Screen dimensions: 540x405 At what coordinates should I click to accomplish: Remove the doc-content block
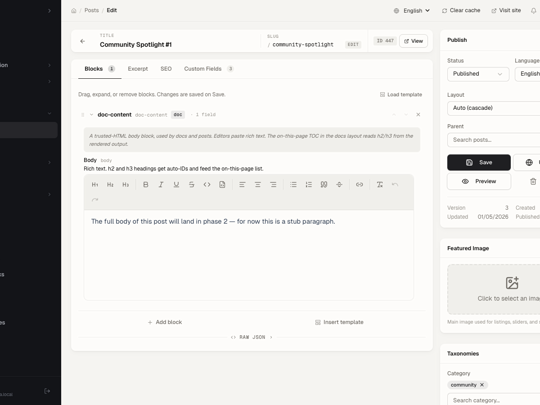pyautogui.click(x=418, y=115)
